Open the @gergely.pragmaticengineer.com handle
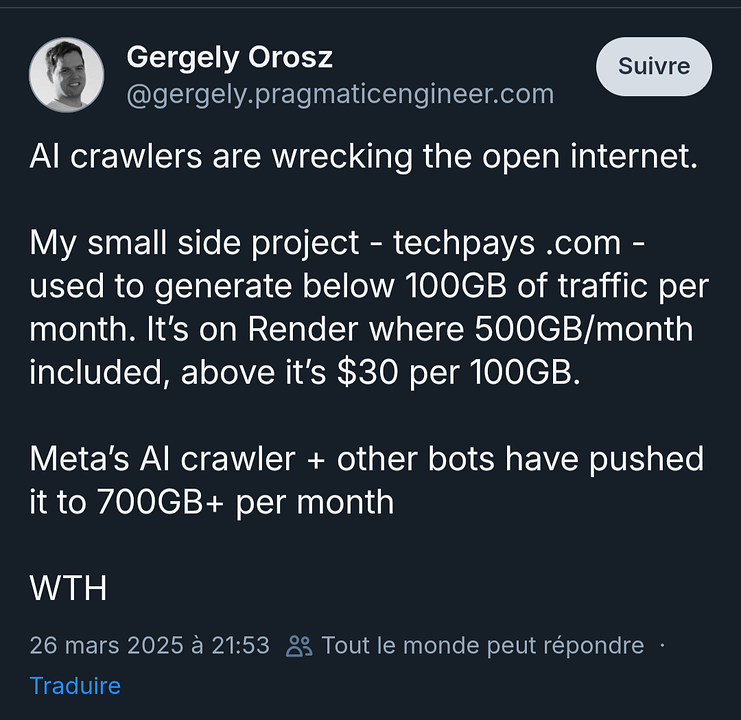Viewport: 741px width, 720px height. pos(340,94)
